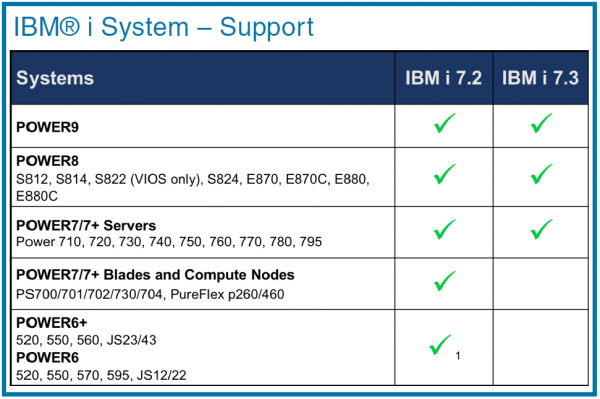Click POWER6 row checkmark with footnote
600x399 pixels.
click(440, 345)
